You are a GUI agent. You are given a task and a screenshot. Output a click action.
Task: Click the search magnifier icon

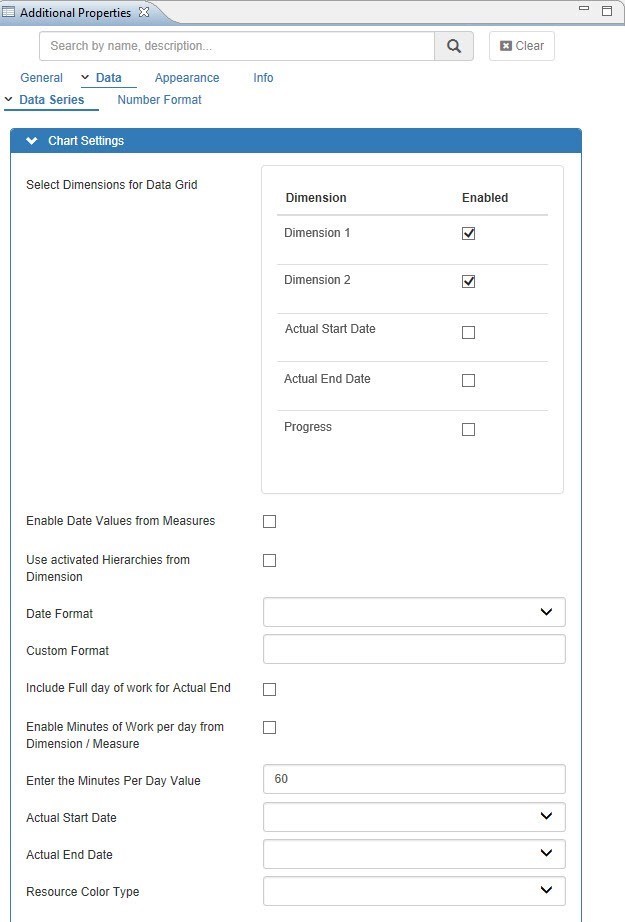(x=454, y=46)
